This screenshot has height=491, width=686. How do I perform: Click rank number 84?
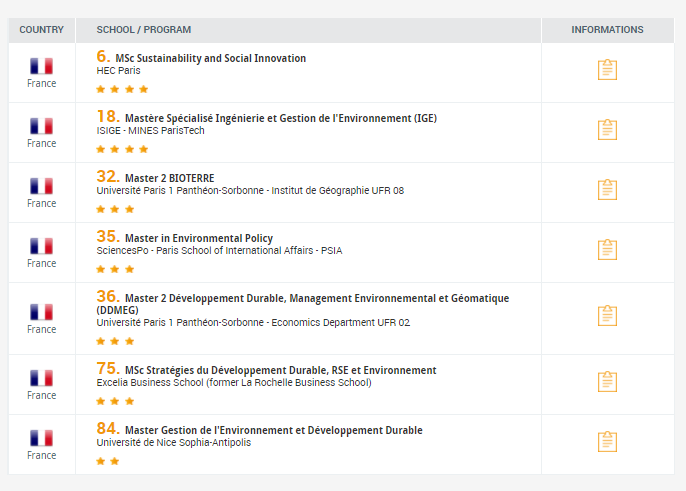click(108, 428)
